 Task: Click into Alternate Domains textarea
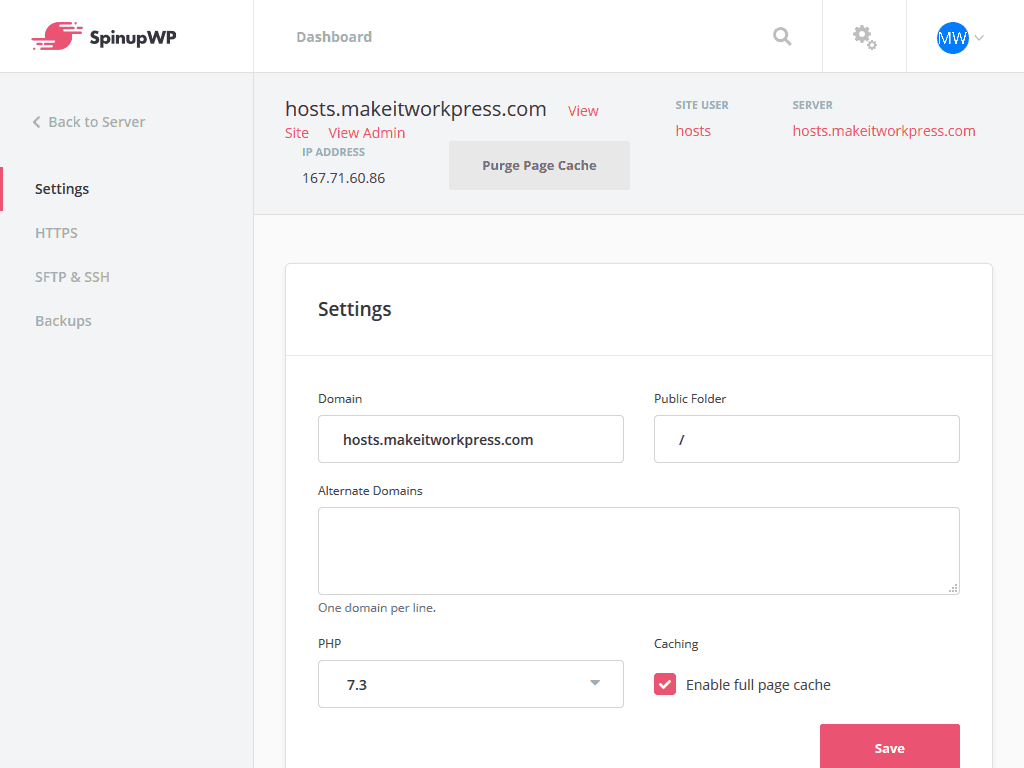point(638,551)
